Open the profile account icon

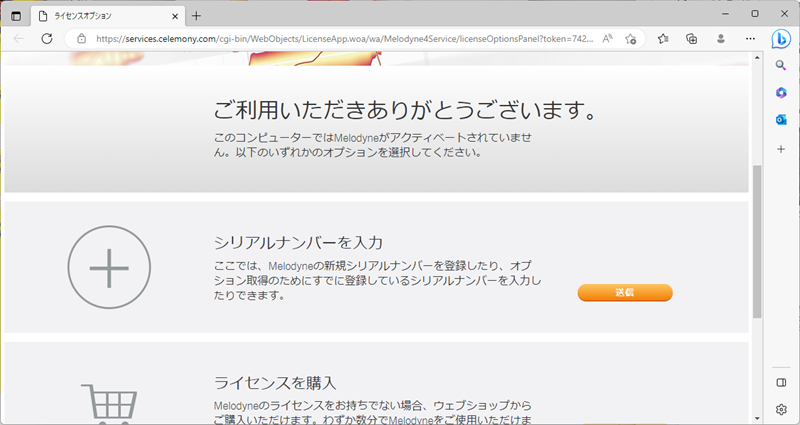(721, 39)
